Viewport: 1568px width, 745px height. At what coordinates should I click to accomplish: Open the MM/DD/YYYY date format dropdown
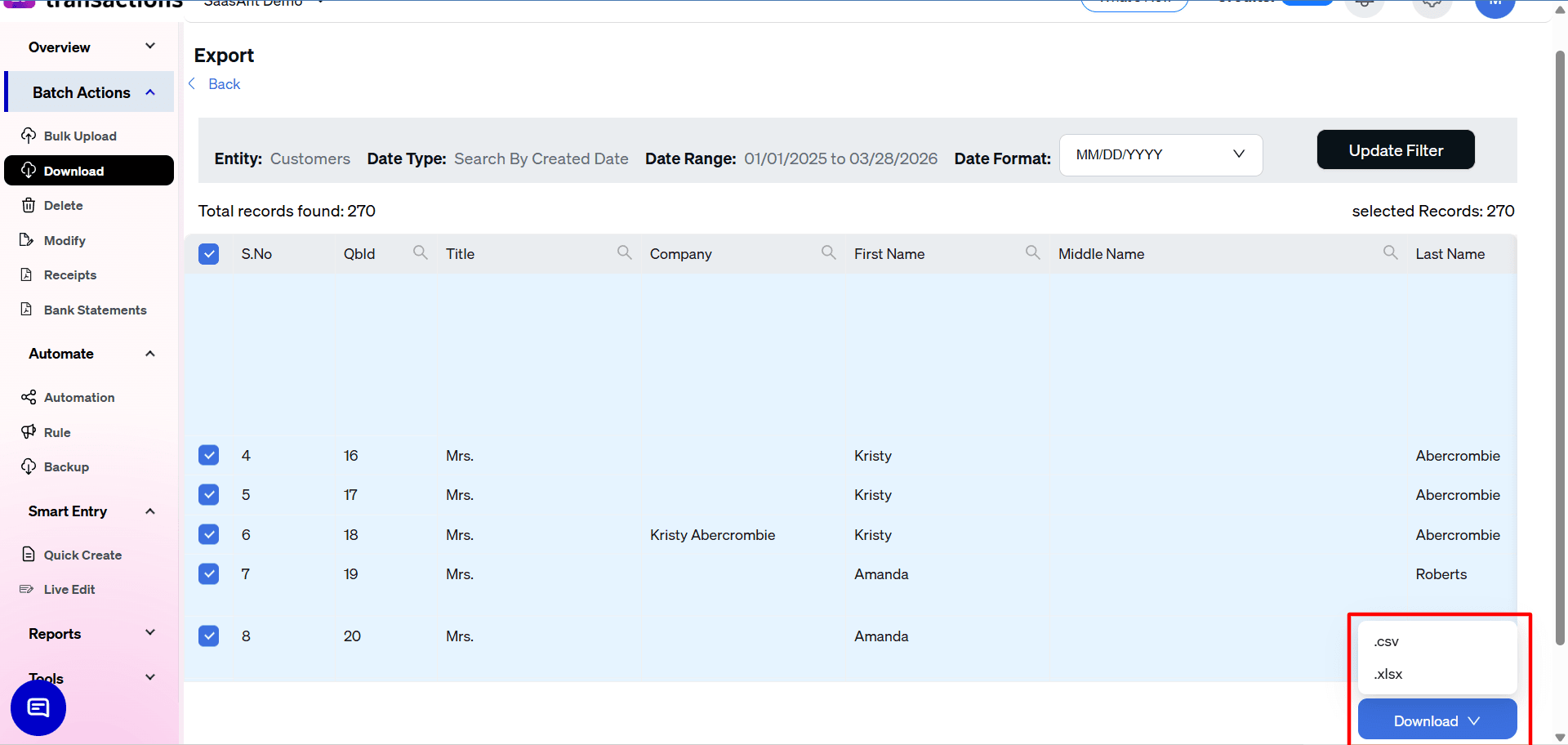1160,154
